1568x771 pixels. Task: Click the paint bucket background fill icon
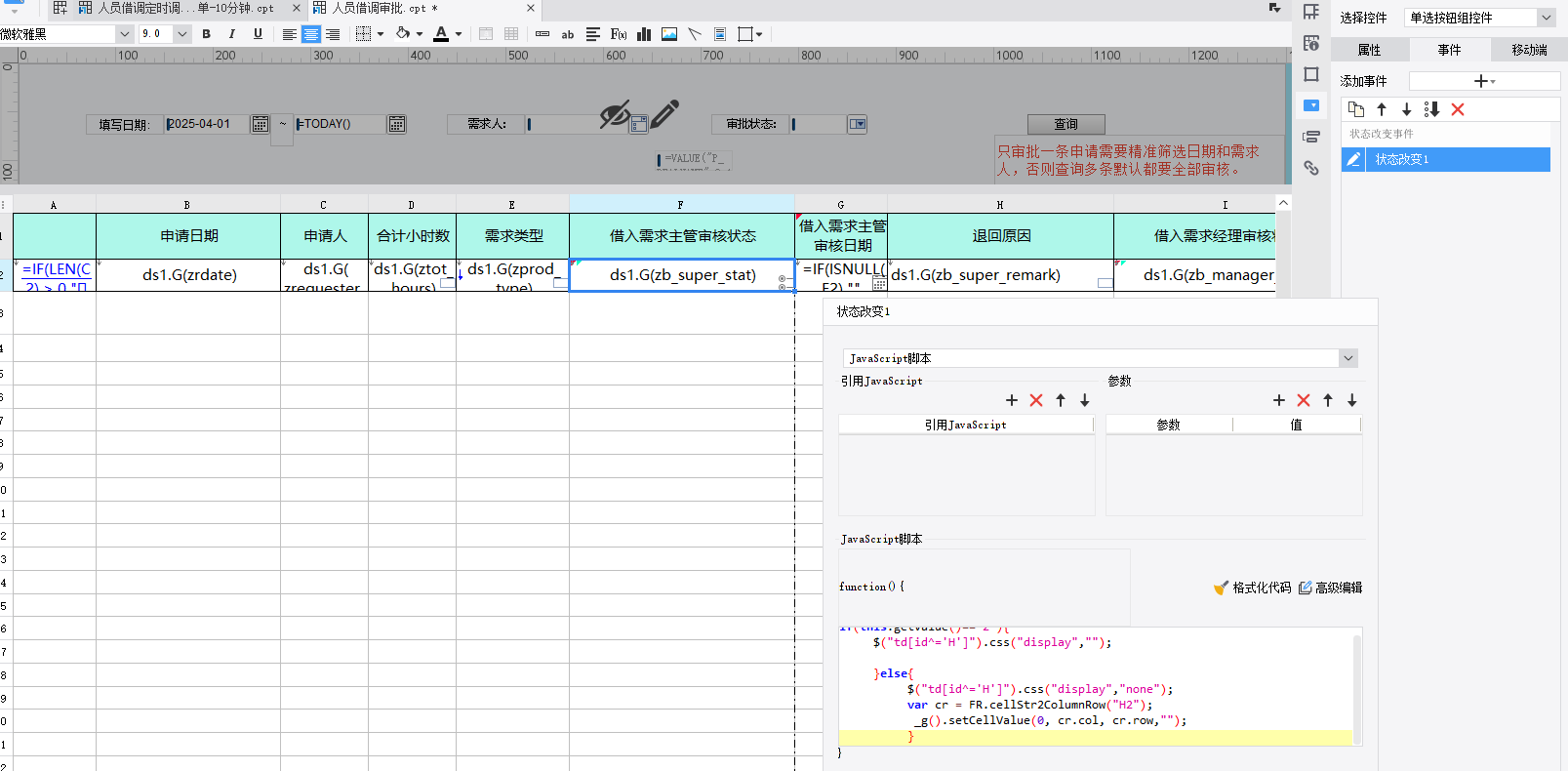click(403, 34)
